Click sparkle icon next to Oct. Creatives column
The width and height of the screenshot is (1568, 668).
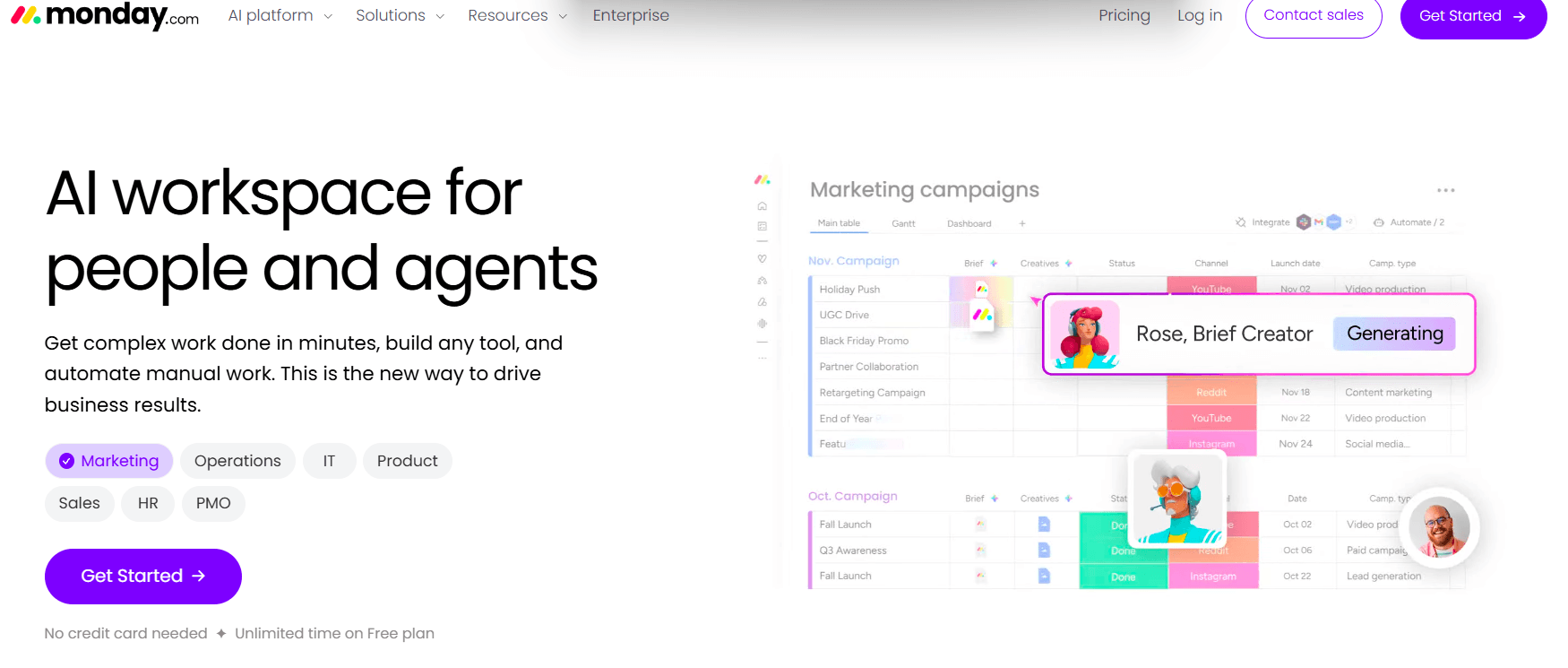tap(1068, 499)
